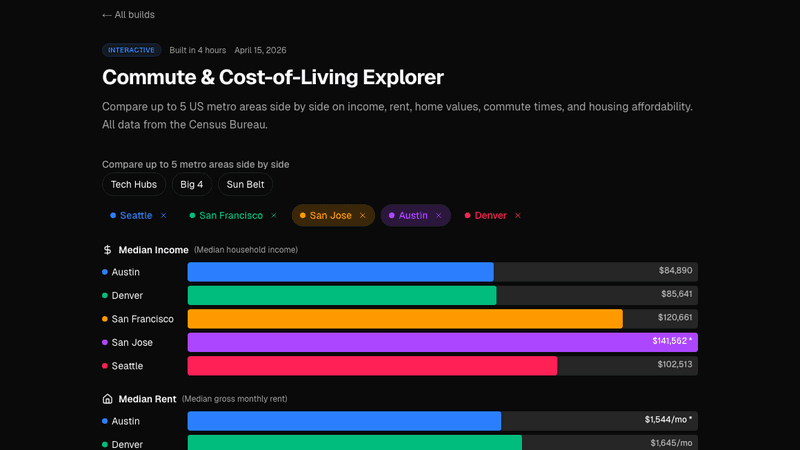Image resolution: width=800 pixels, height=450 pixels.
Task: Go back via All builds link
Action: point(128,15)
